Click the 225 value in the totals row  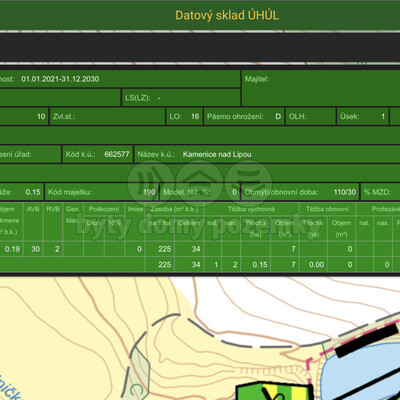[165, 265]
